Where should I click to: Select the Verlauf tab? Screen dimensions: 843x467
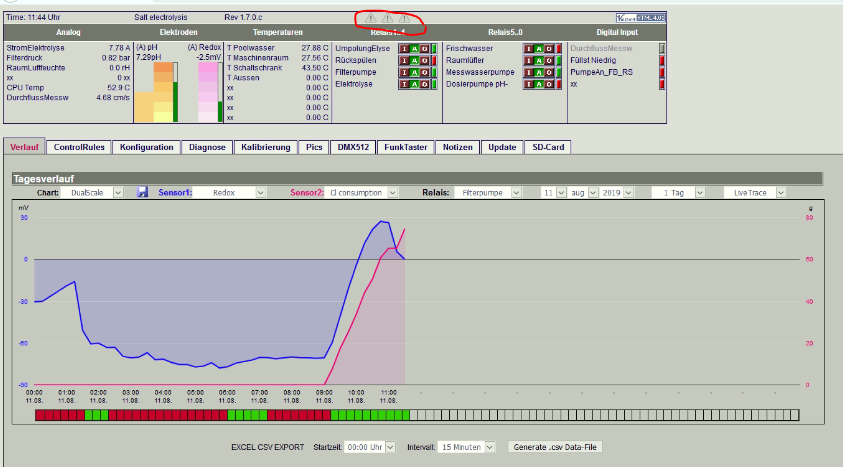coord(24,147)
